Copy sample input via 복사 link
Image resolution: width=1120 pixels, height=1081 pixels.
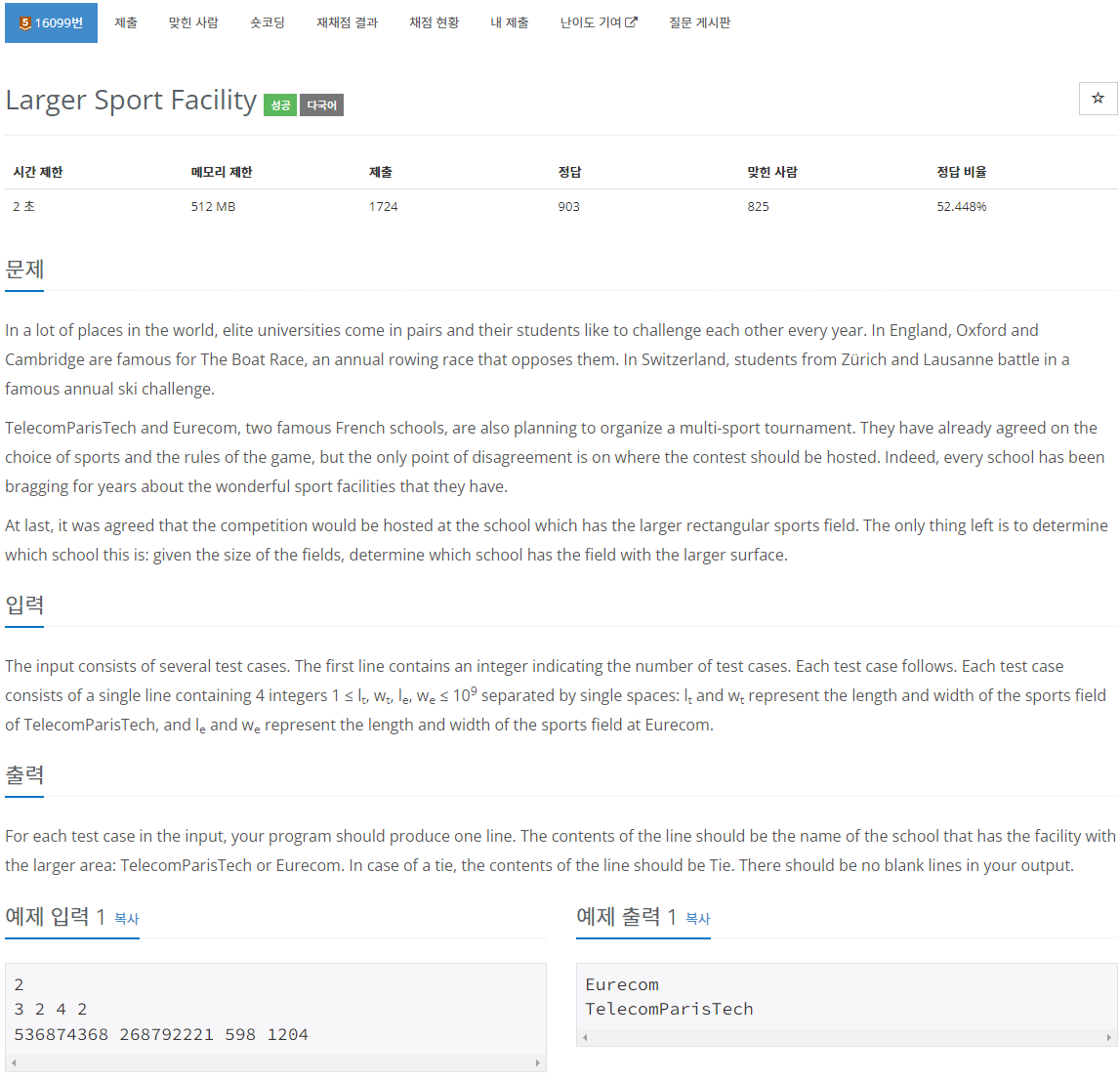[126, 919]
